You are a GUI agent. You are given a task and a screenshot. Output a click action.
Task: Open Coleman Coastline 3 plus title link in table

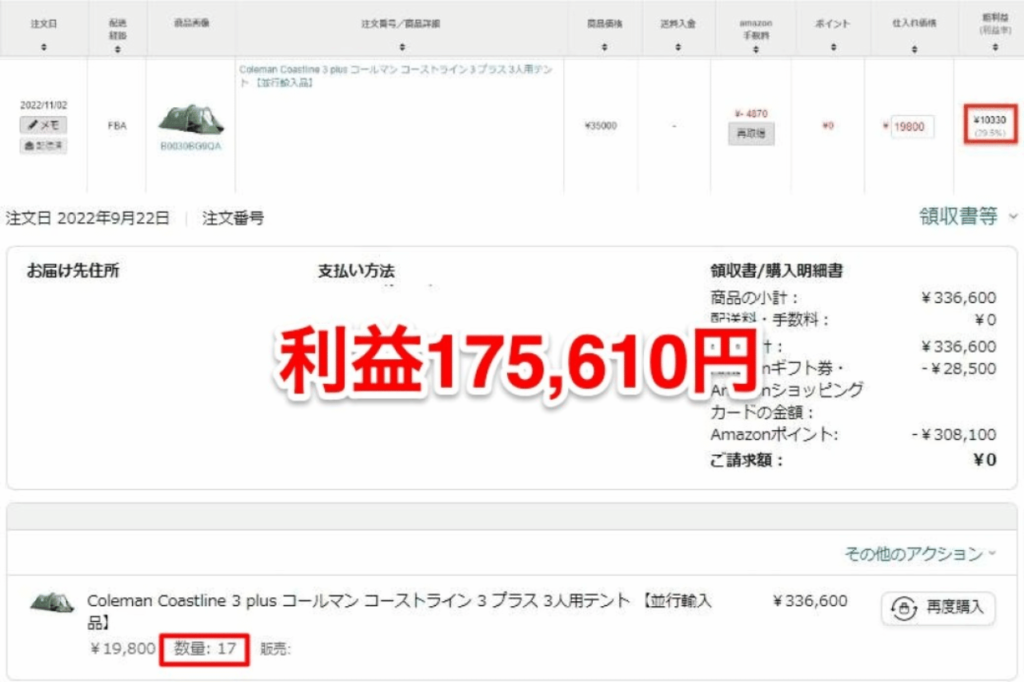point(396,76)
